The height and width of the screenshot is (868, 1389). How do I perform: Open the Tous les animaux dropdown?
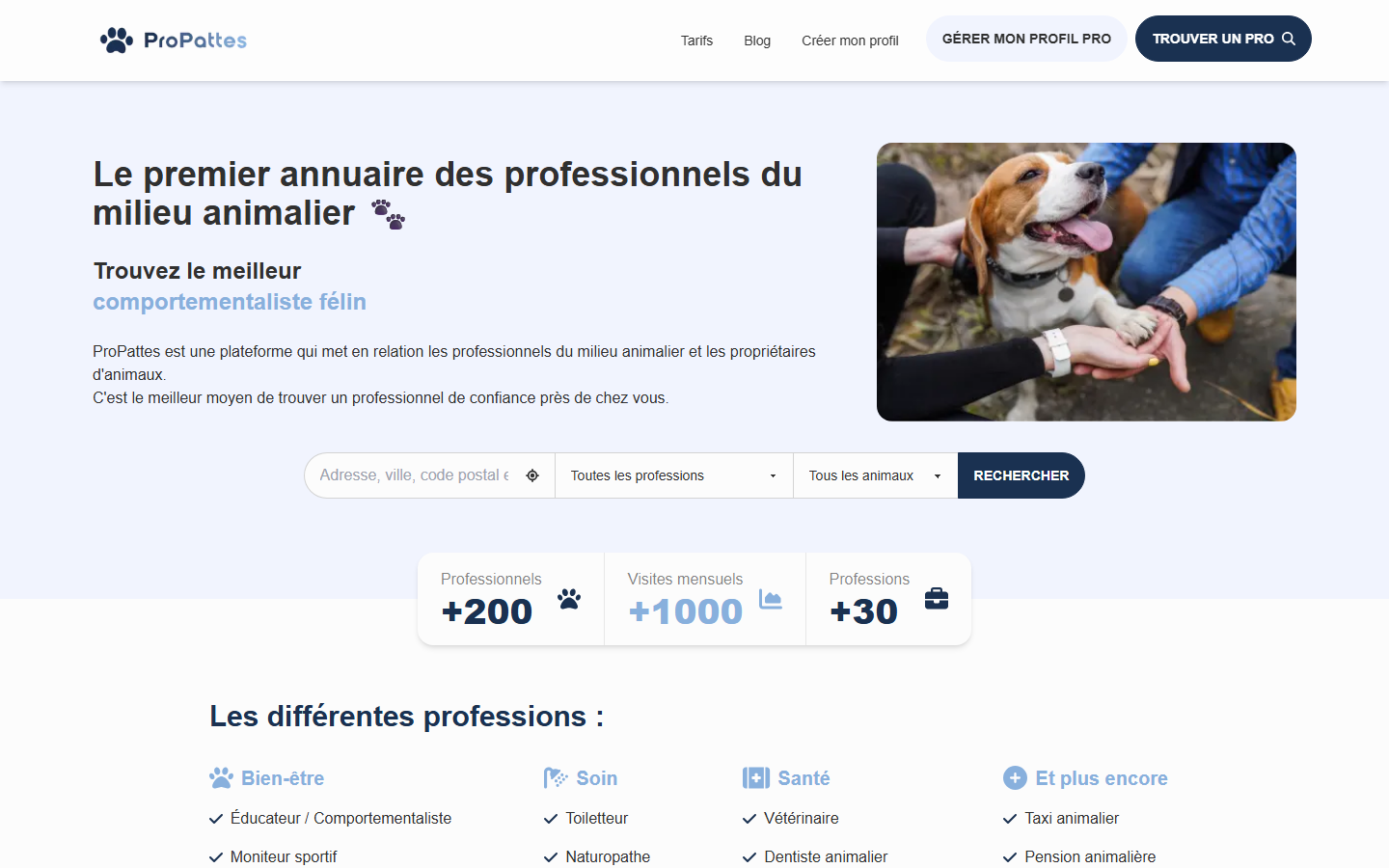pyautogui.click(x=876, y=475)
